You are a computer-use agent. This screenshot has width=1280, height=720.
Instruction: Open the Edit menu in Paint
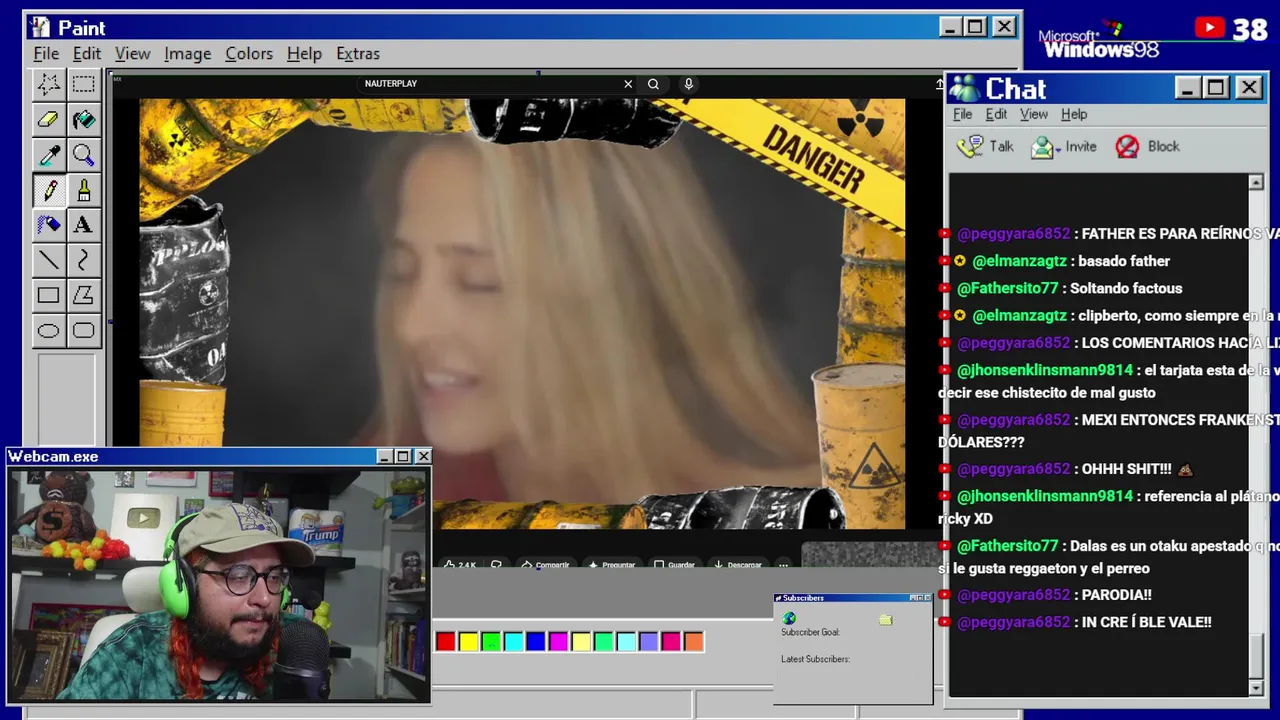pyautogui.click(x=87, y=54)
